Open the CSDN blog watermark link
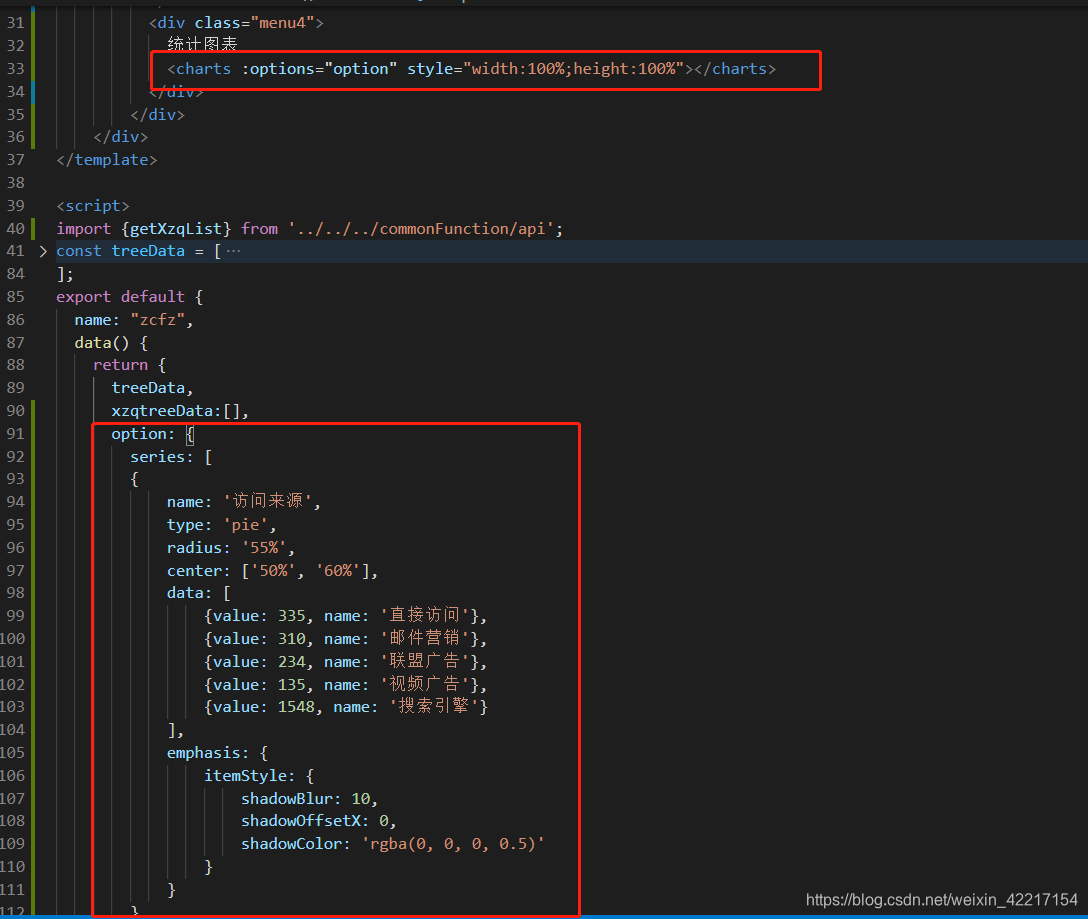Image resolution: width=1088 pixels, height=919 pixels. (941, 900)
